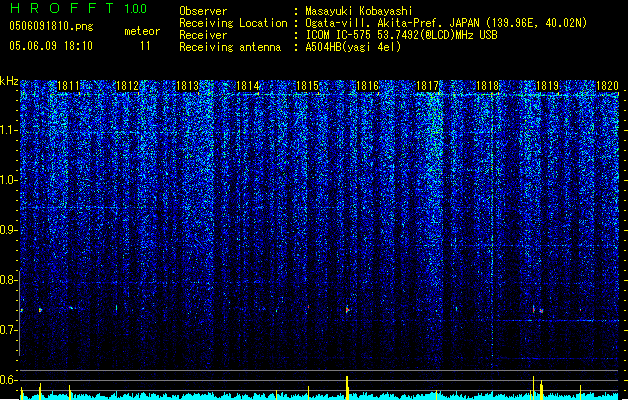Click the 1817 time marker

click(x=428, y=86)
